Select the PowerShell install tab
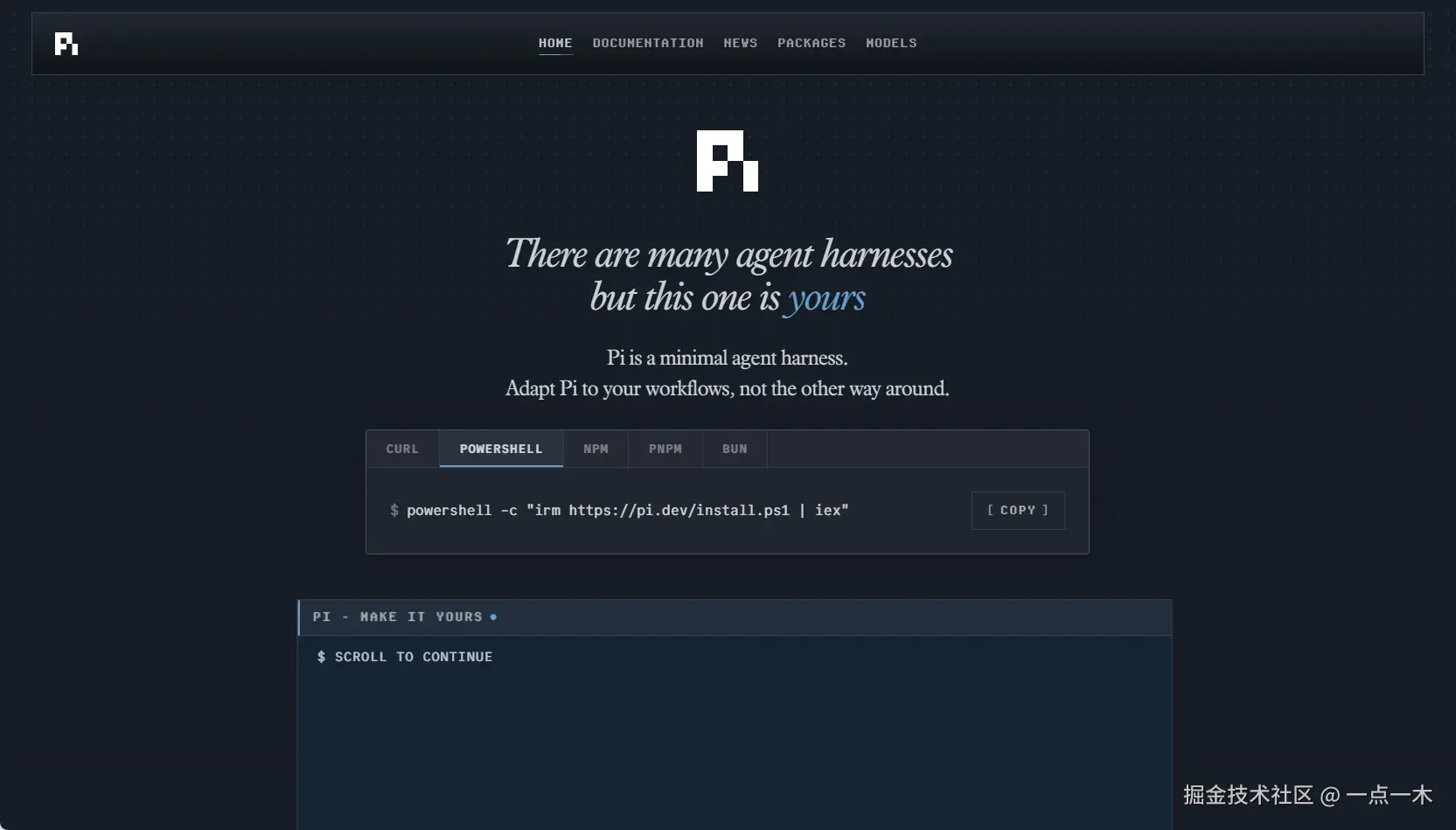The width and height of the screenshot is (1456, 830). point(501,449)
